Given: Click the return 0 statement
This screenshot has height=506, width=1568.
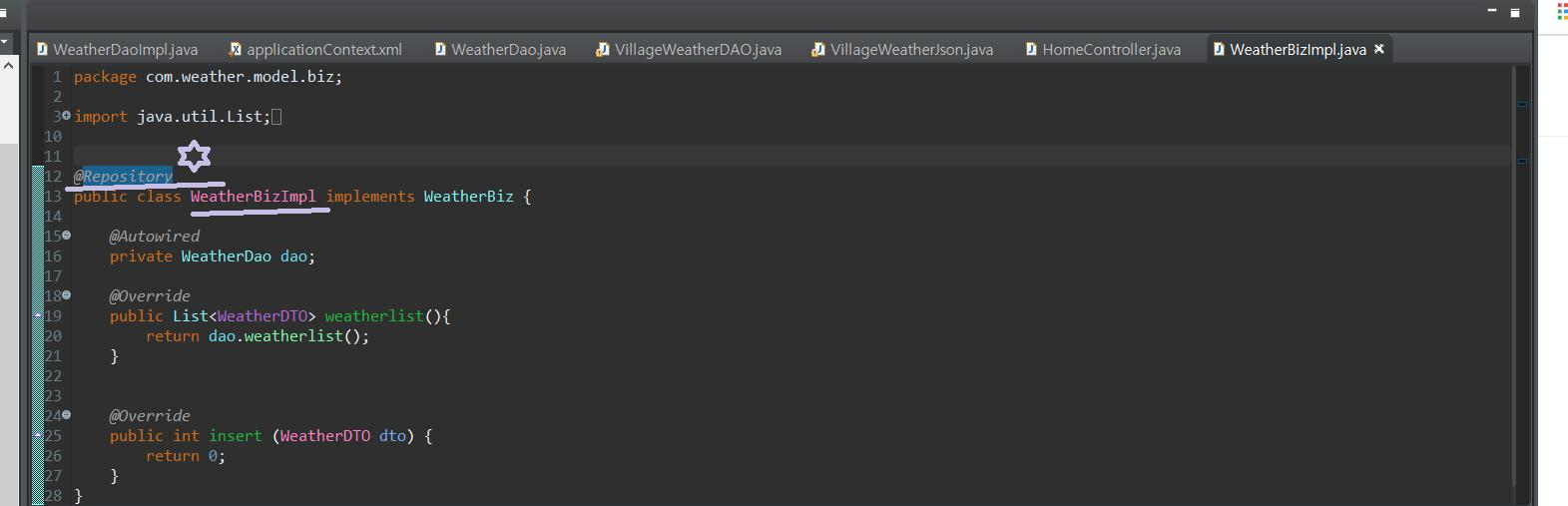Looking at the screenshot, I should 186,456.
